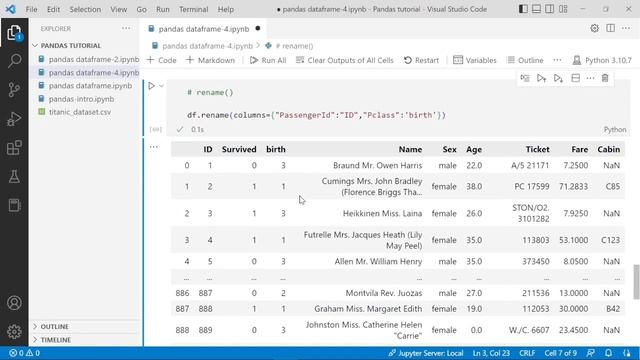640x360 pixels.
Task: Open the File menu
Action: [31, 9]
